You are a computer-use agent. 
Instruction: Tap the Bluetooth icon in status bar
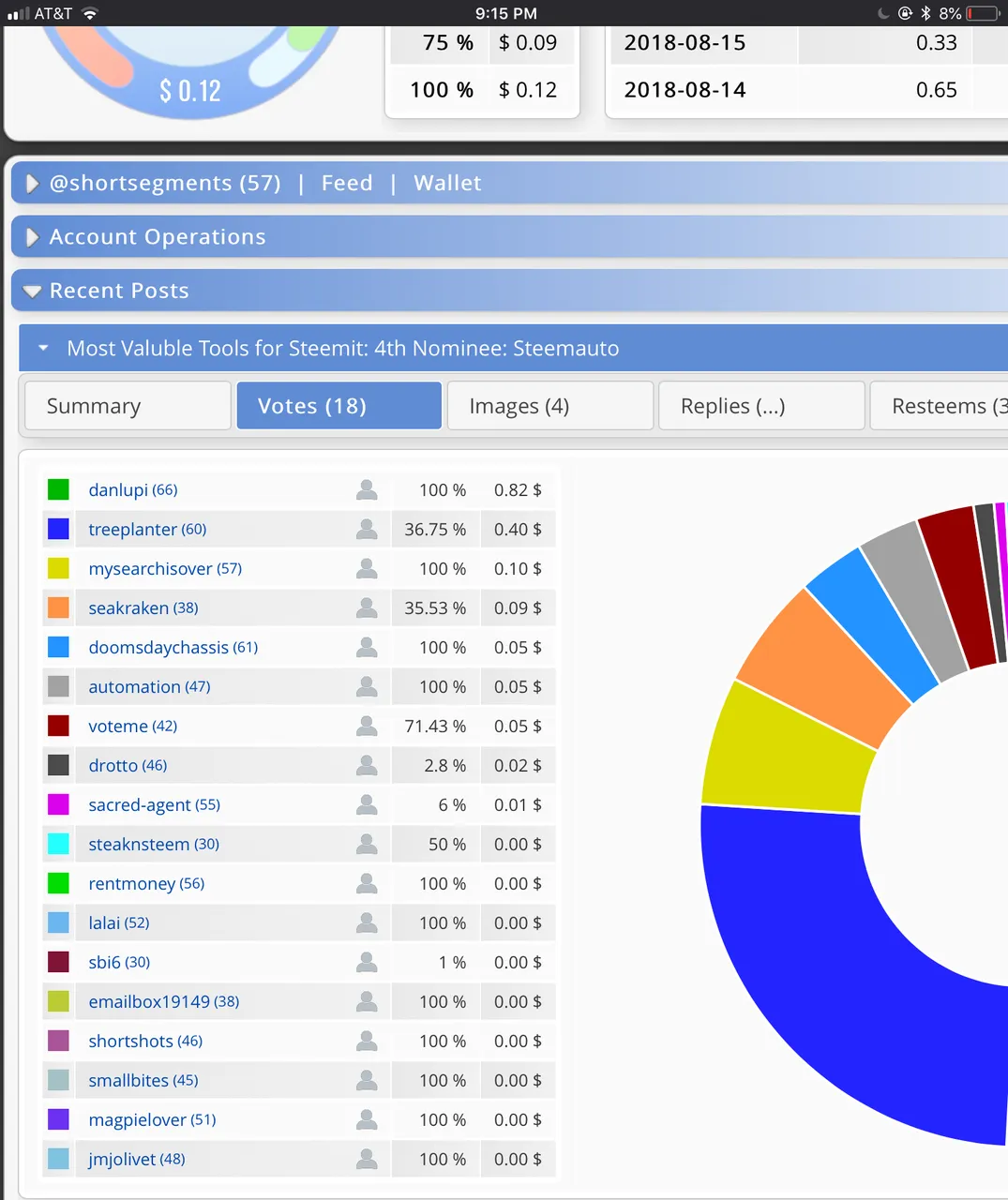925,13
